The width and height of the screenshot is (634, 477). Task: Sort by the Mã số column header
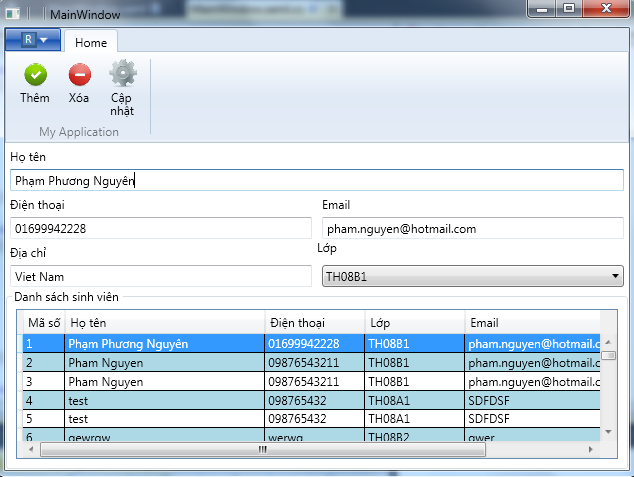point(43,323)
